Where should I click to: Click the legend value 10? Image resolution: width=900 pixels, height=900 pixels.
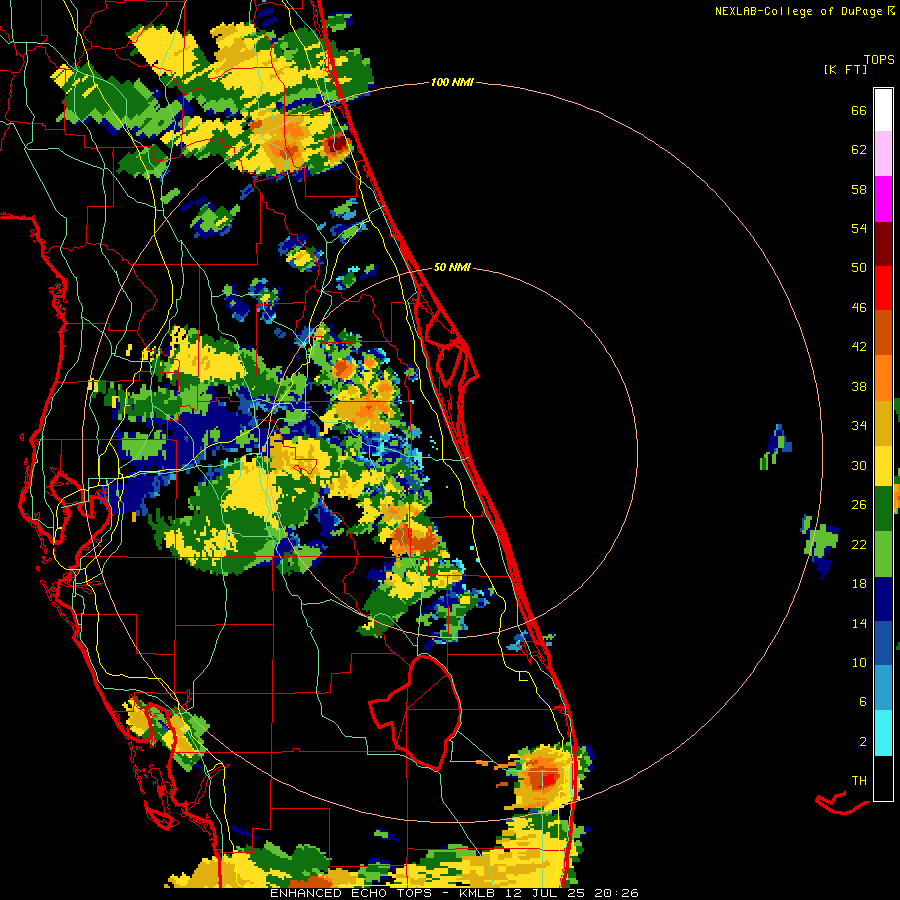859,663
